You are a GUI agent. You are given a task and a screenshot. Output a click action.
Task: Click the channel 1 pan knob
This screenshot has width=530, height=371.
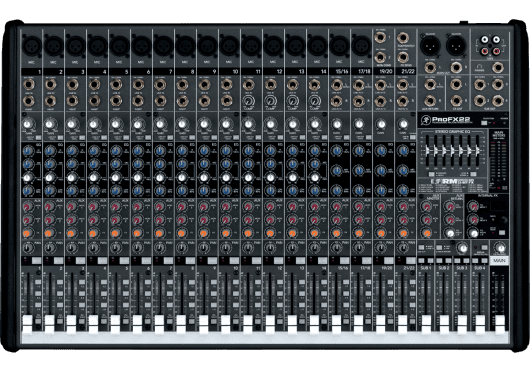28,248
